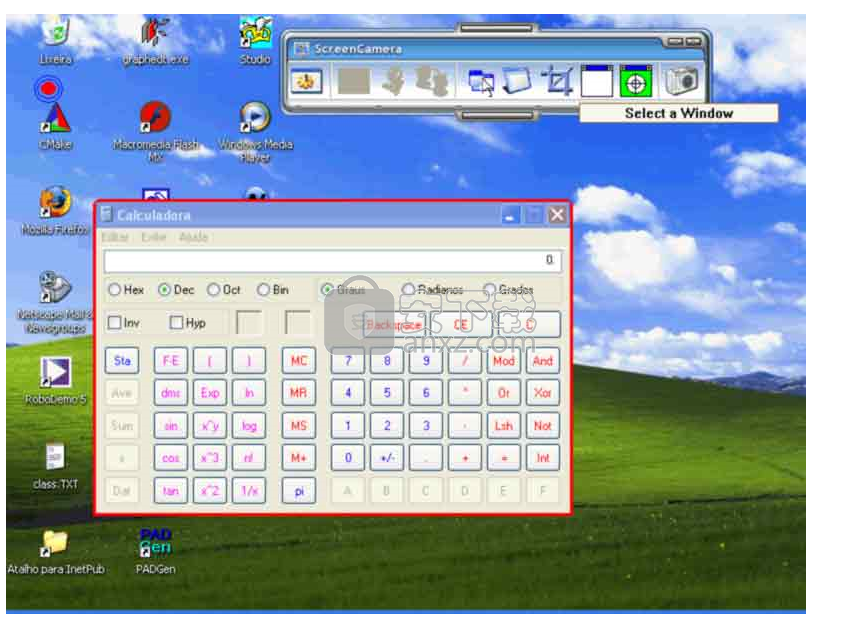Screen dimensions: 864x634
Task: Click the Xor button
Action: click(x=543, y=393)
